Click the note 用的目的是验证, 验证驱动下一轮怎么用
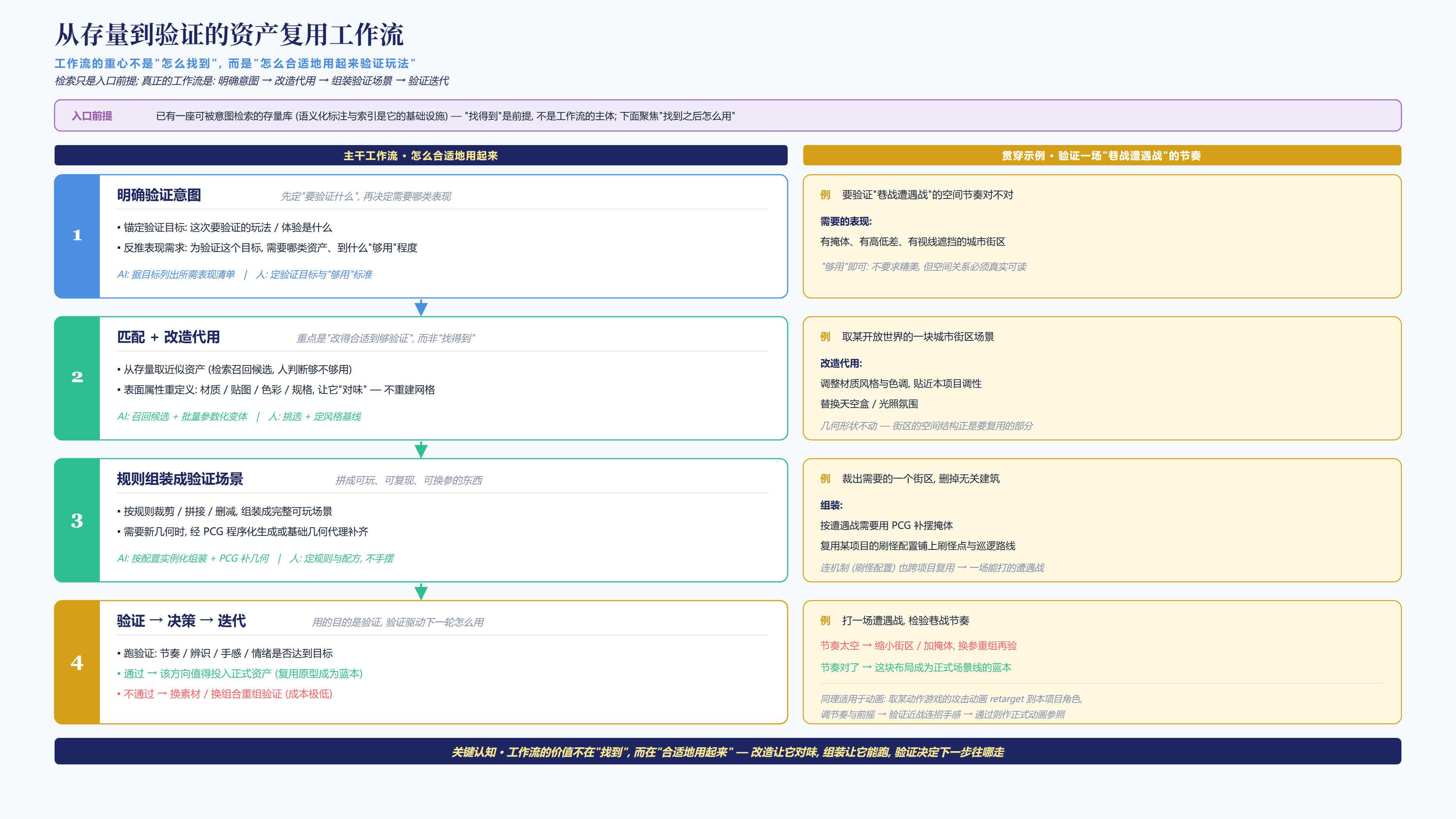The height and width of the screenshot is (819, 1456). pos(398,622)
